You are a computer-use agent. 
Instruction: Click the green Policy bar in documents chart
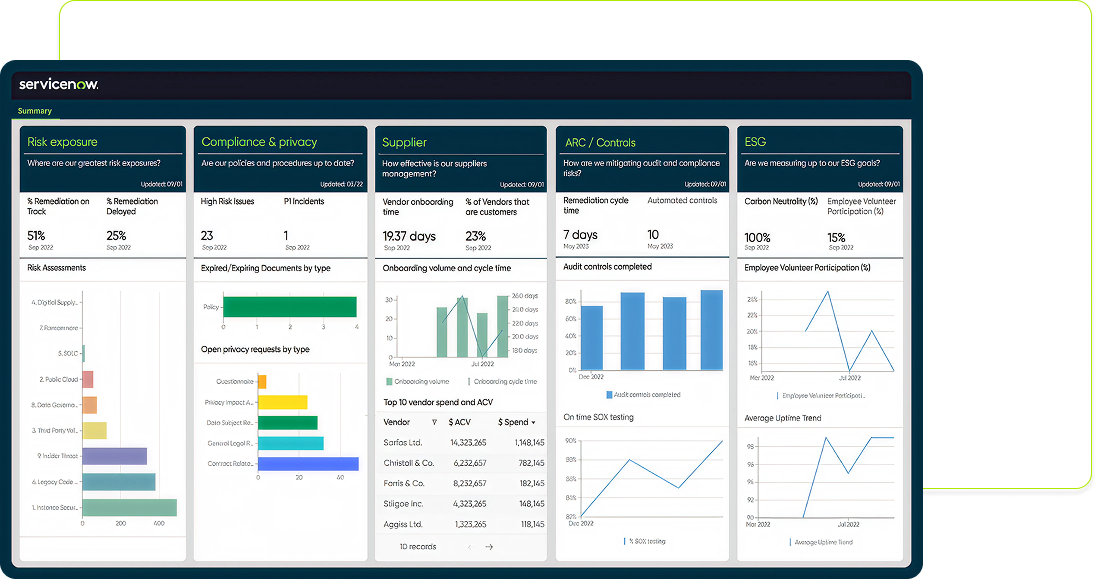290,307
